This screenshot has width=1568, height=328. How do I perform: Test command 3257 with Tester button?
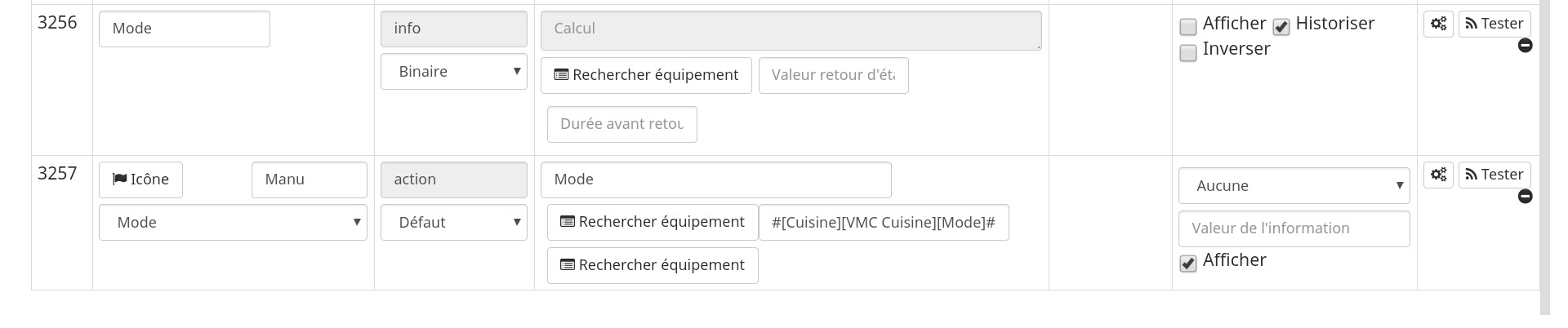point(1494,175)
